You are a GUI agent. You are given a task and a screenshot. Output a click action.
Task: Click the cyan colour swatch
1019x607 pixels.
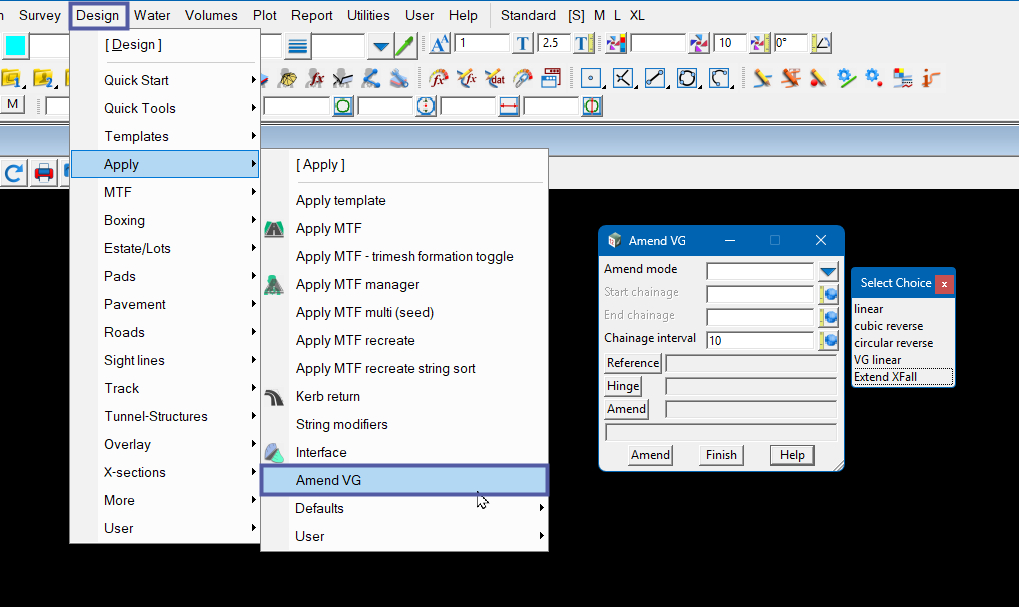(17, 46)
